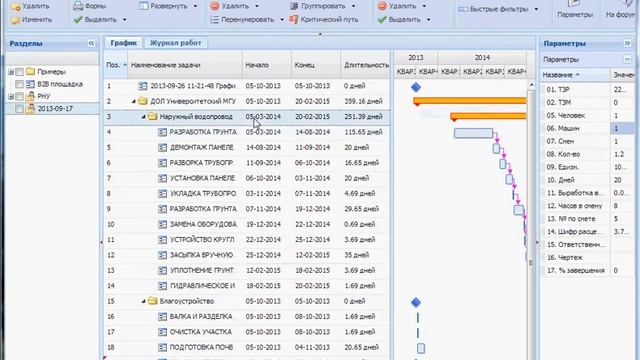The width and height of the screenshot is (640, 360).
Task: Expand the РНУ tree node
Action: click(x=11, y=97)
